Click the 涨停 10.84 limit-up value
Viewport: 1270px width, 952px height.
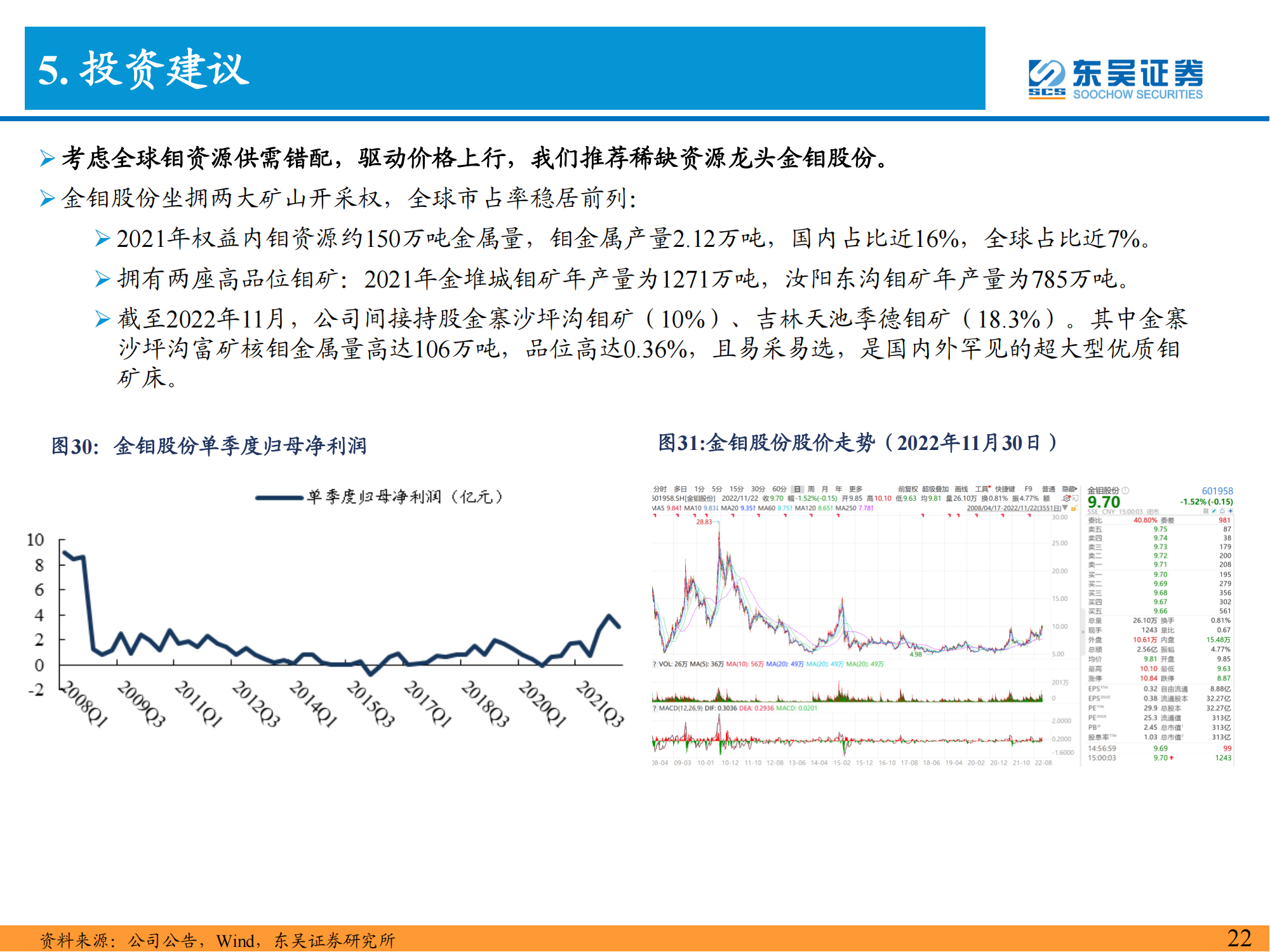(1149, 678)
